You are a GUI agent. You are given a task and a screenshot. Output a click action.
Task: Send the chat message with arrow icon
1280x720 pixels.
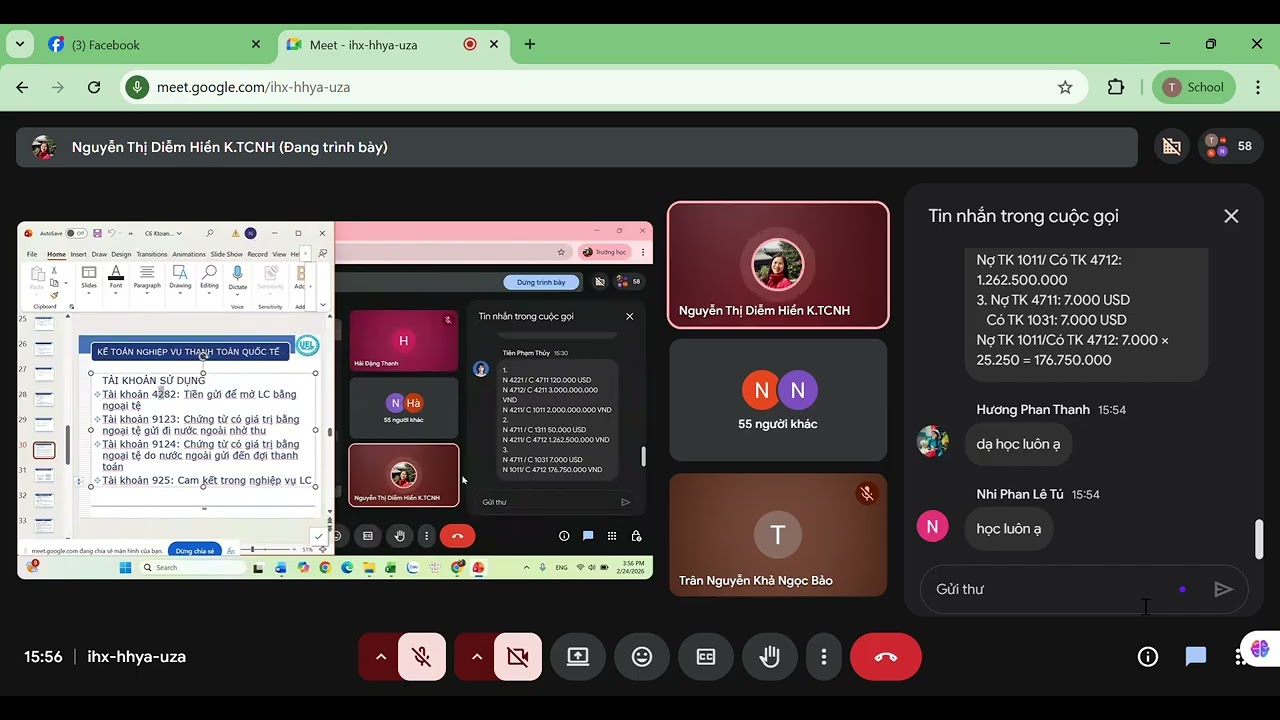1223,589
